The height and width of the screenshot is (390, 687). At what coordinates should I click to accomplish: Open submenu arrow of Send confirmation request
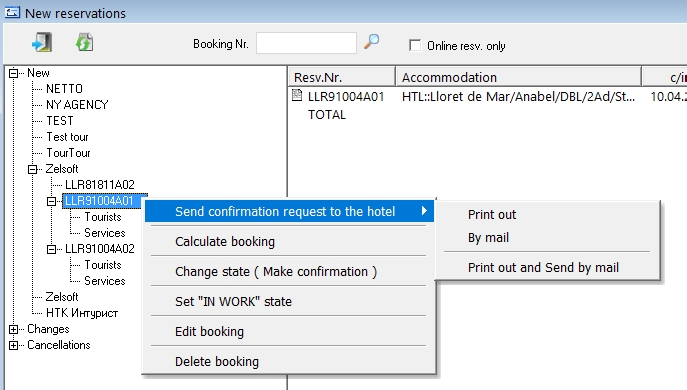click(424, 211)
